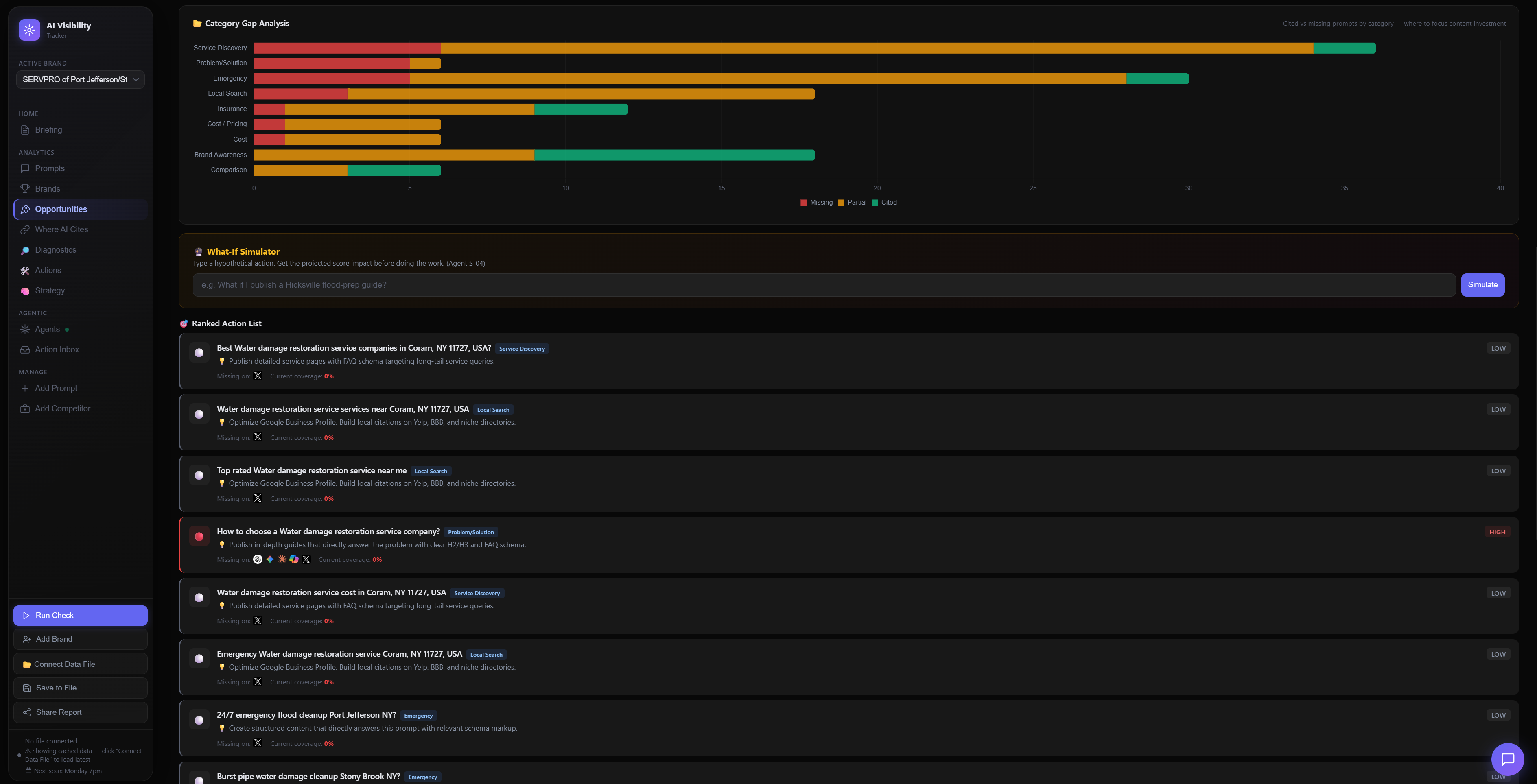This screenshot has width=1537, height=784.
Task: Click the Where AI Cites link icon
Action: (25, 230)
